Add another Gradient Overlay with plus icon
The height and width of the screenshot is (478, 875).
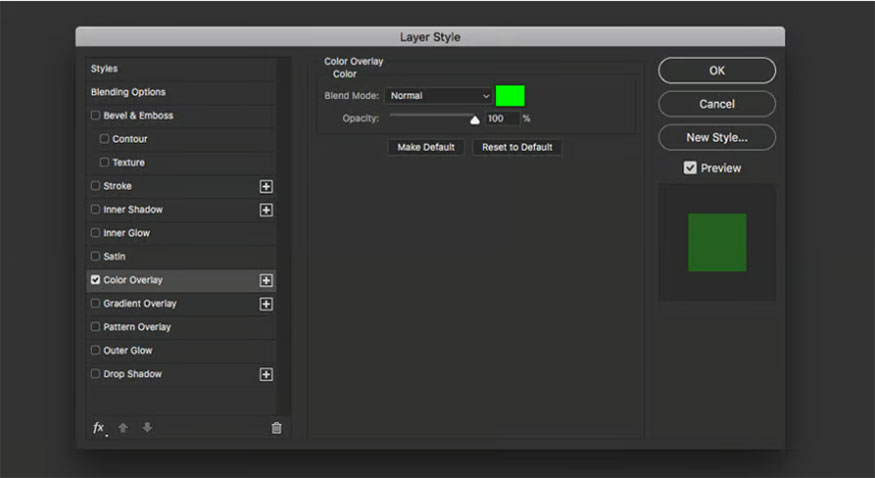click(x=266, y=304)
